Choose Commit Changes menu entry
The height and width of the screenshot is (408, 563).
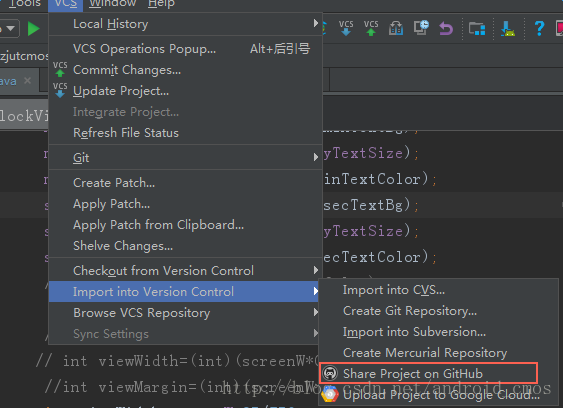tap(186, 70)
